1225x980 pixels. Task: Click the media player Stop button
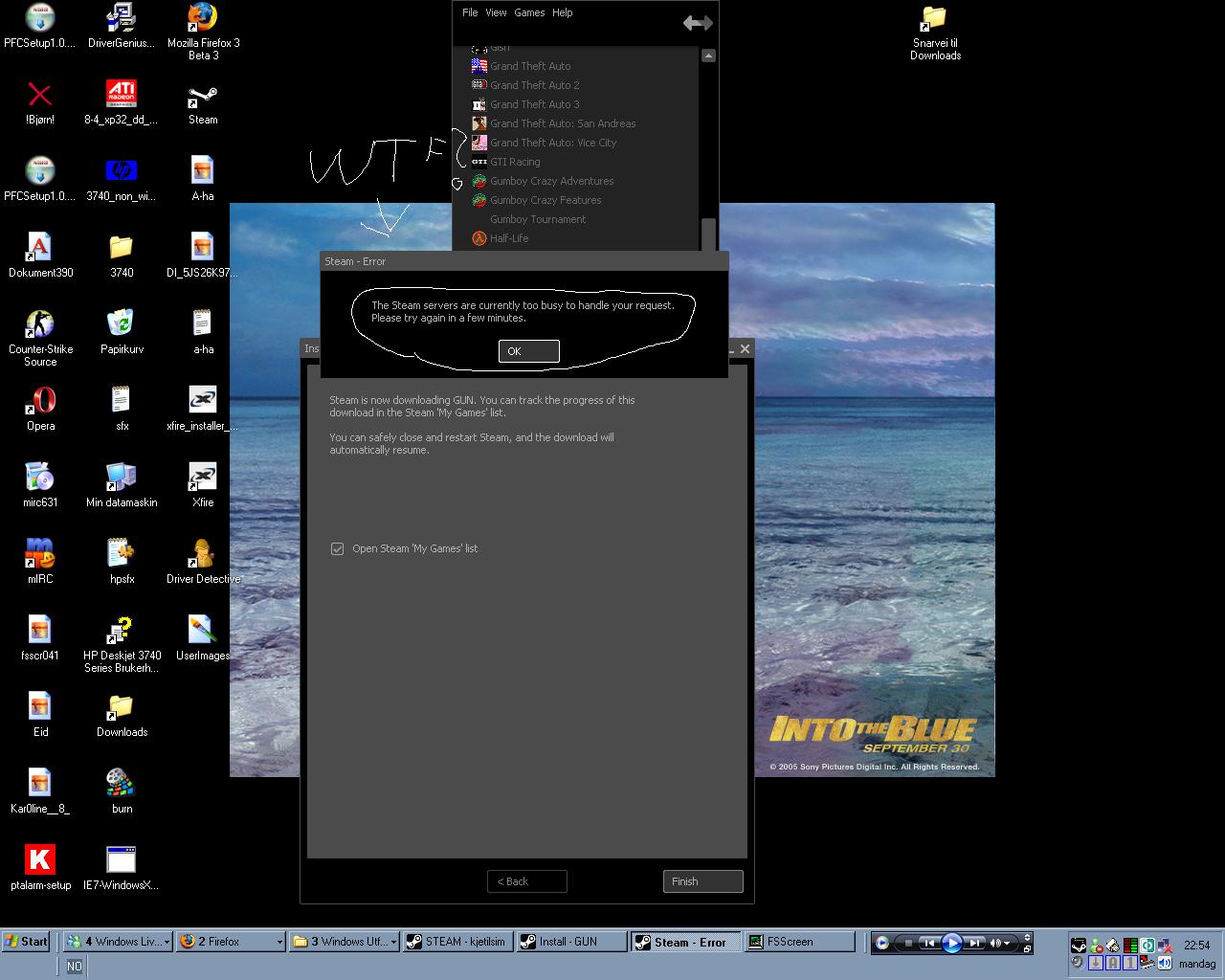click(x=908, y=943)
